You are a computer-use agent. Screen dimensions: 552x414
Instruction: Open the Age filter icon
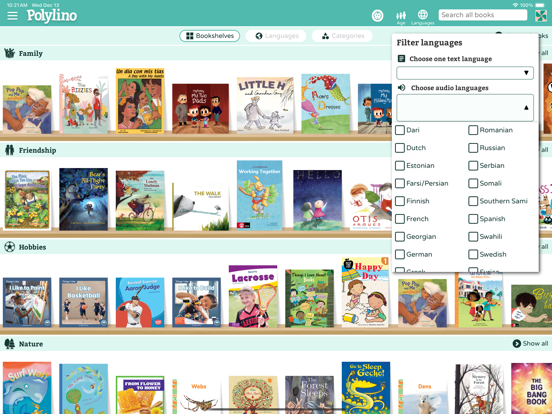[401, 17]
